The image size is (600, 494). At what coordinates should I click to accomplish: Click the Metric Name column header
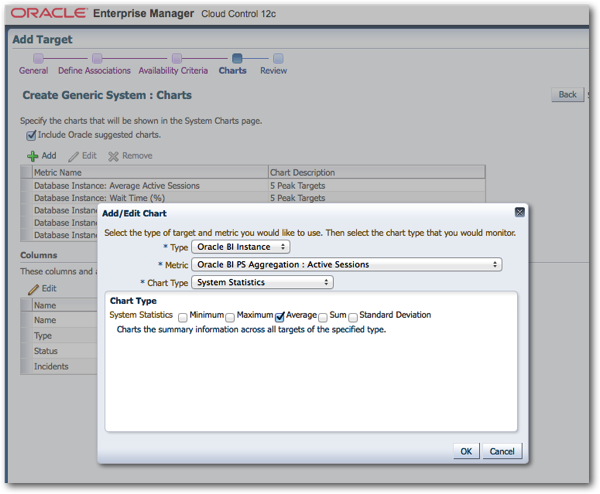click(150, 173)
